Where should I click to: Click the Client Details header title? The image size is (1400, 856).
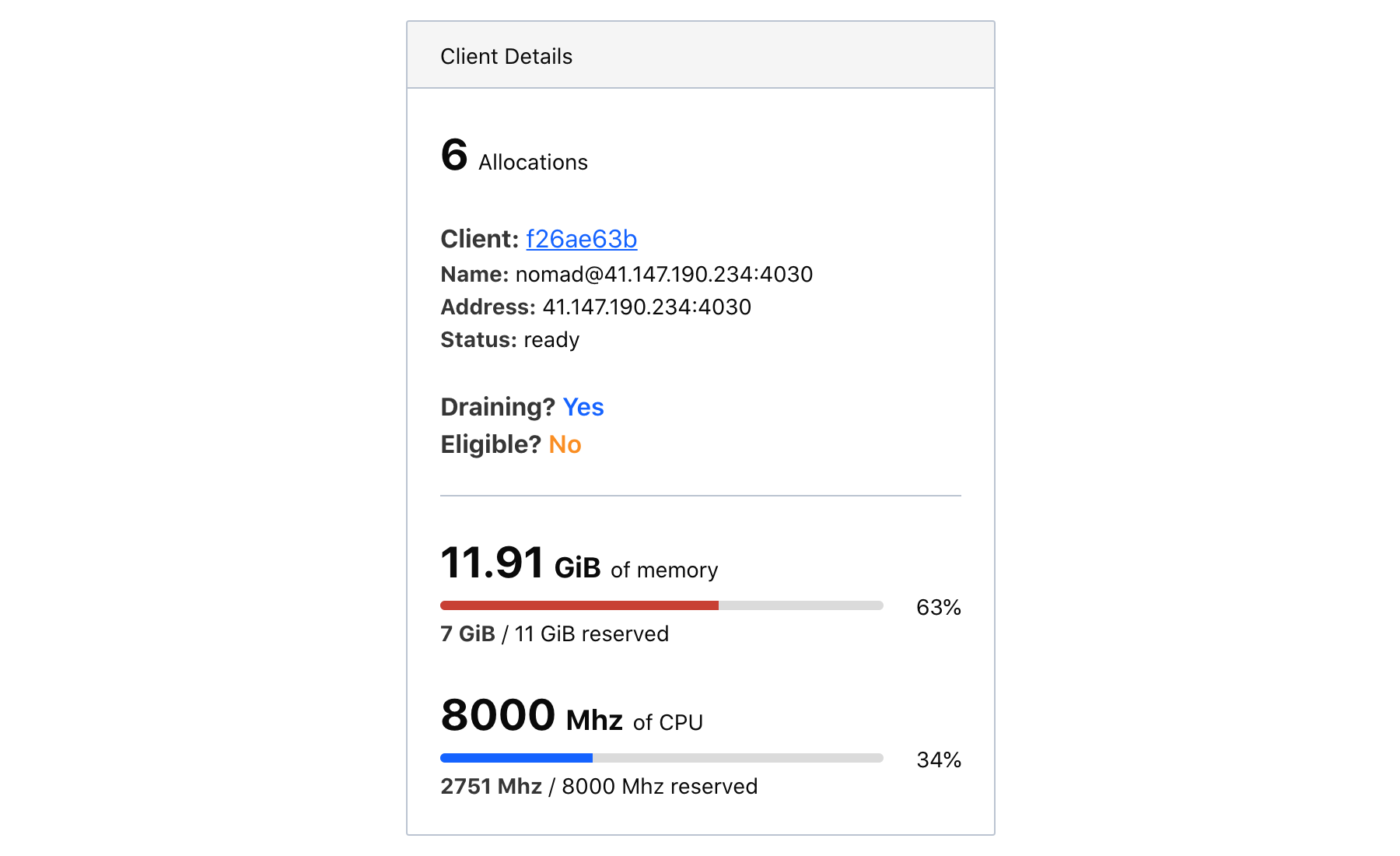506,56
